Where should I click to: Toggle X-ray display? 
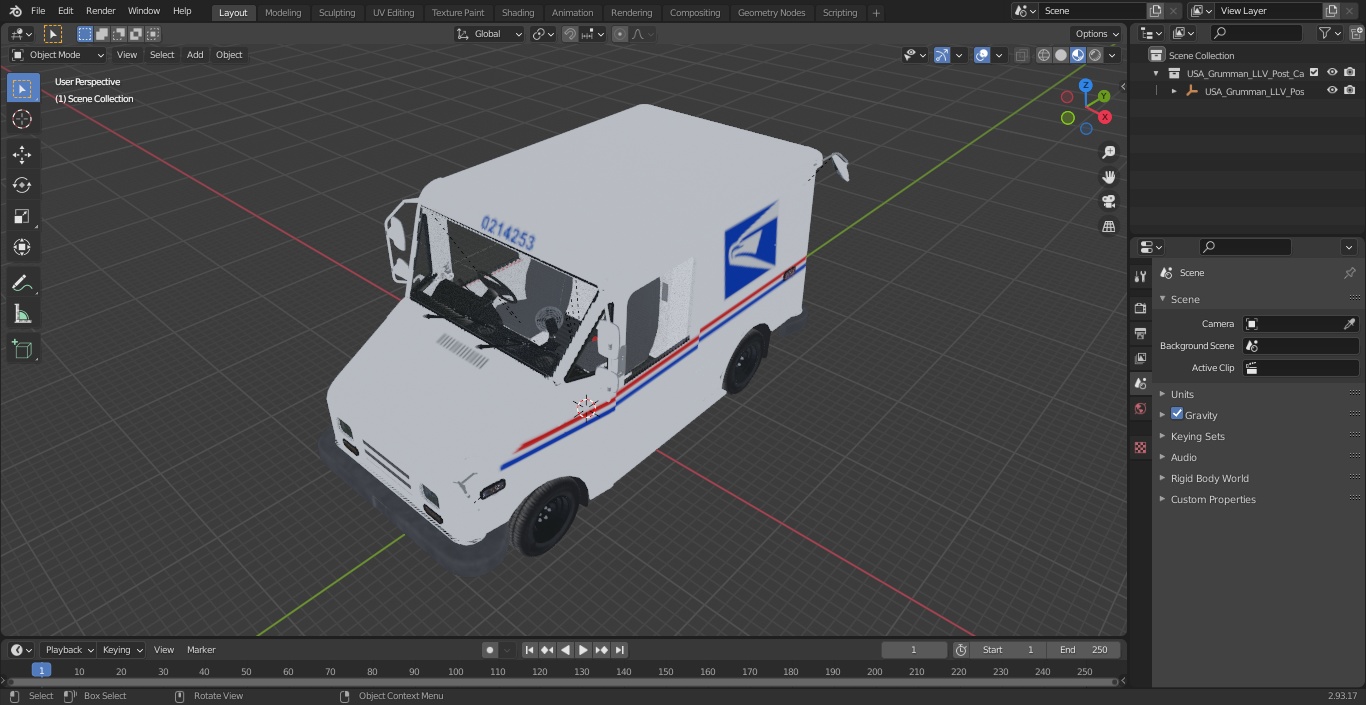(x=1021, y=55)
